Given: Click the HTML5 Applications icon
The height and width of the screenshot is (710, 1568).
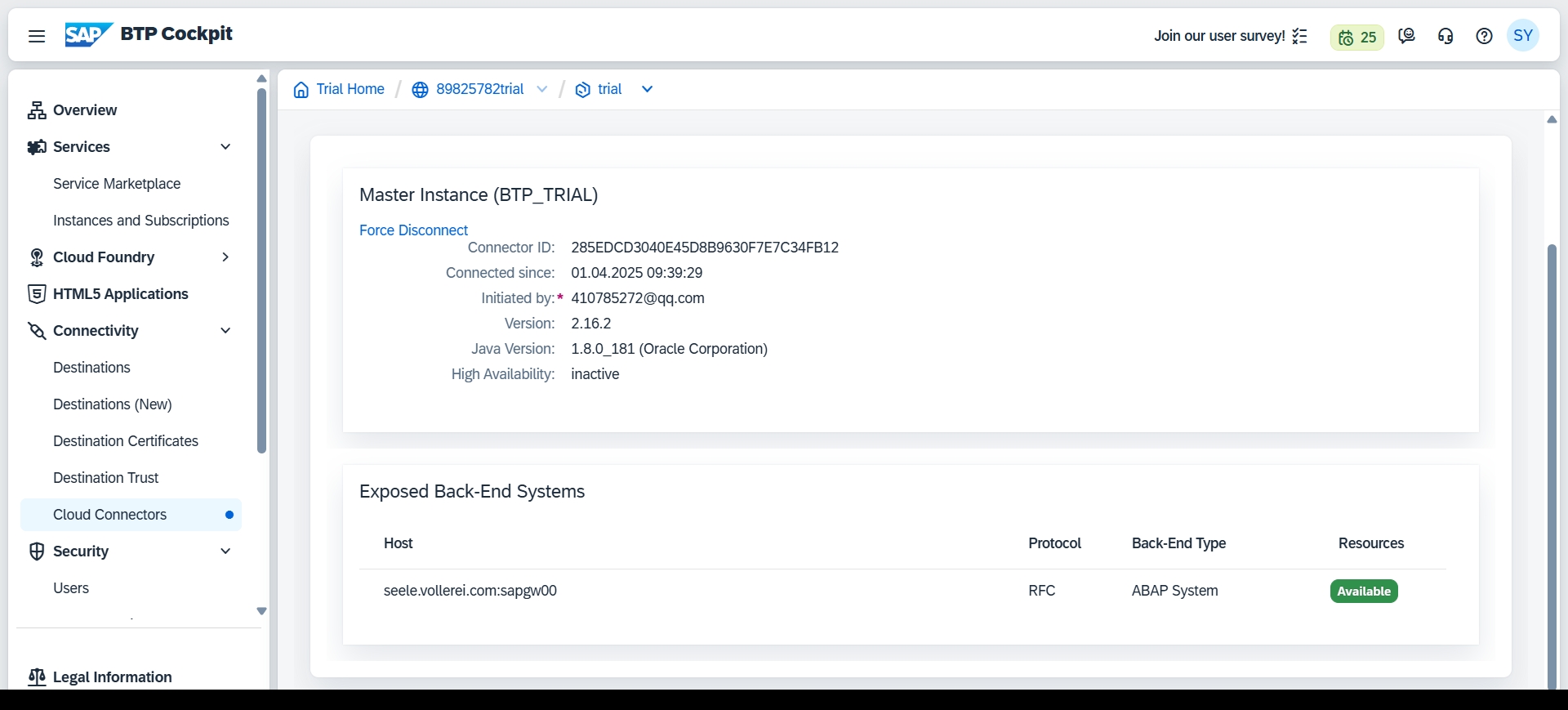Looking at the screenshot, I should coord(37,294).
